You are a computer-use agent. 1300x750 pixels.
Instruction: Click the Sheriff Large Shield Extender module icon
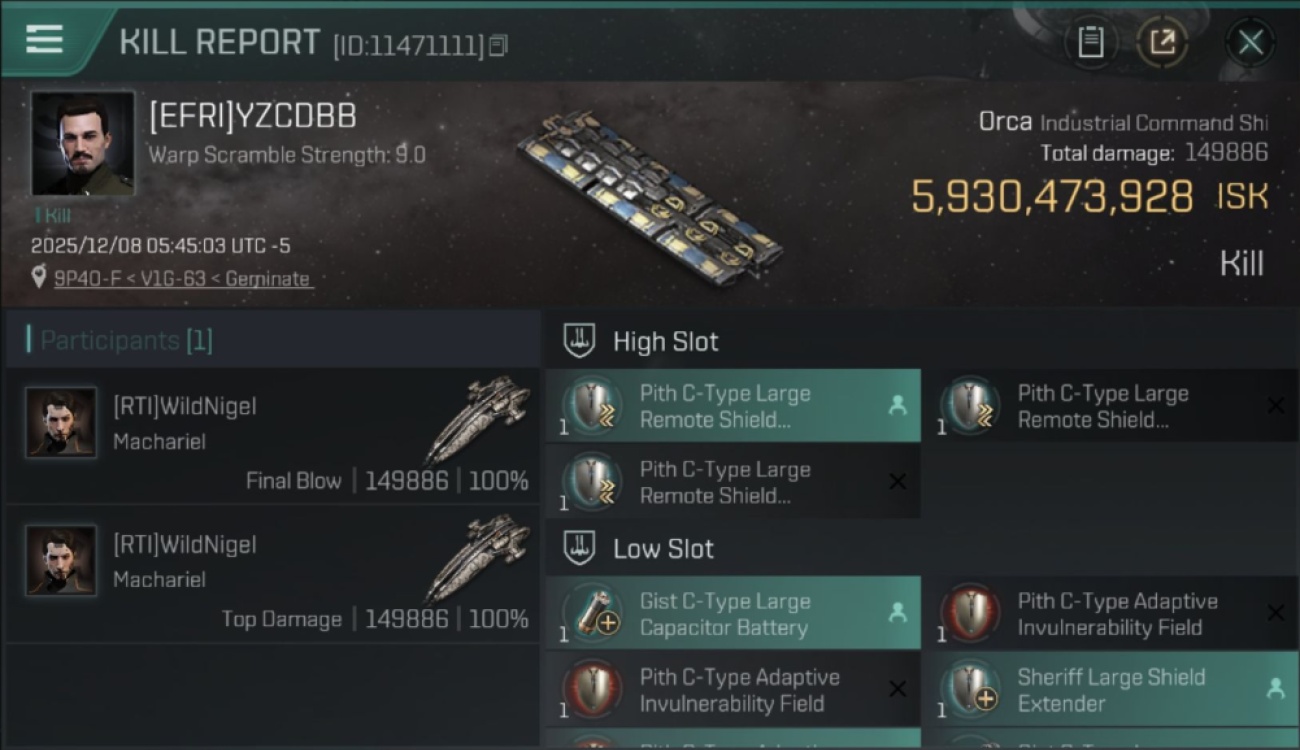[x=971, y=689]
